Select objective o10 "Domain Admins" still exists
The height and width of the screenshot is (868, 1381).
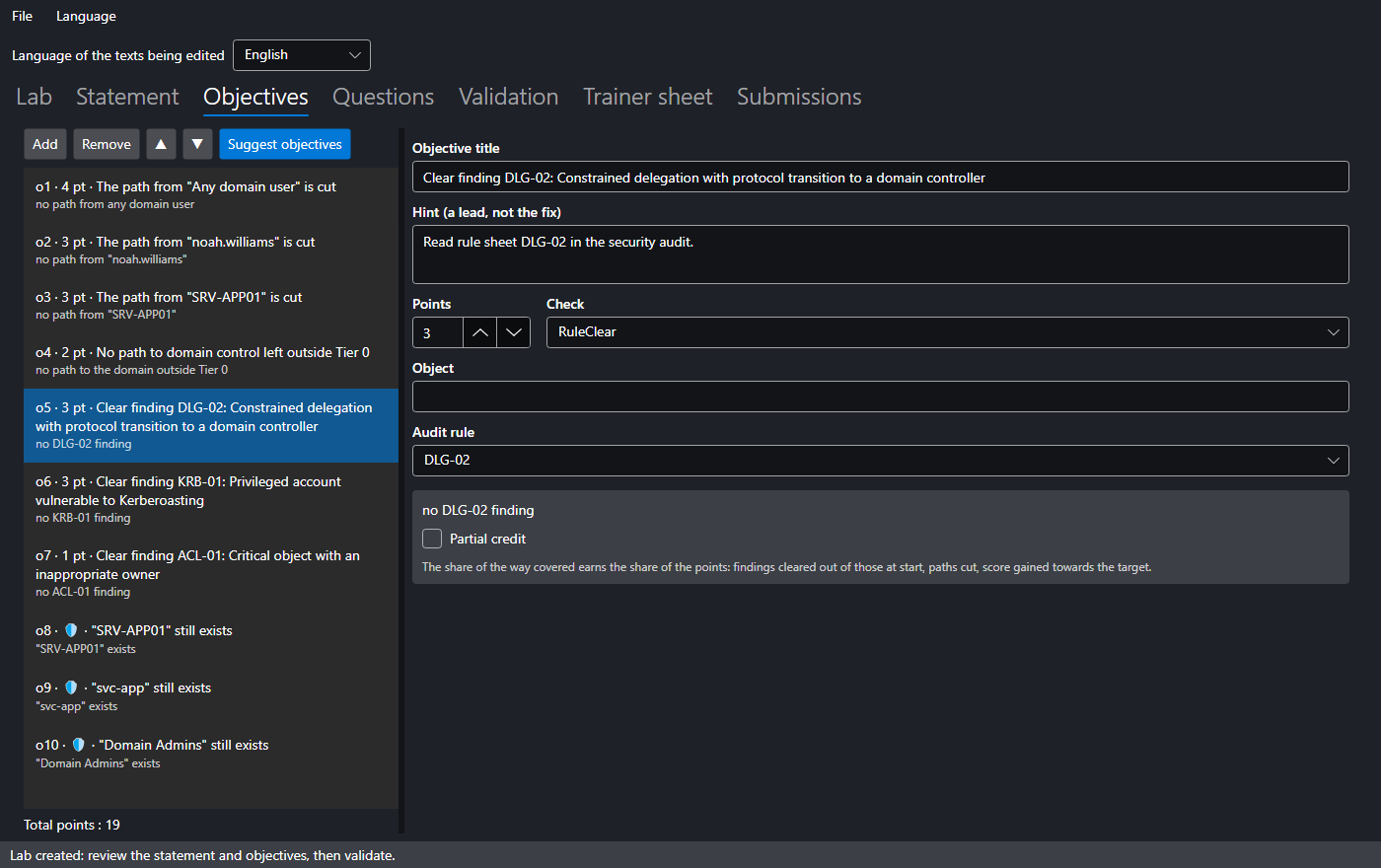[211, 754]
